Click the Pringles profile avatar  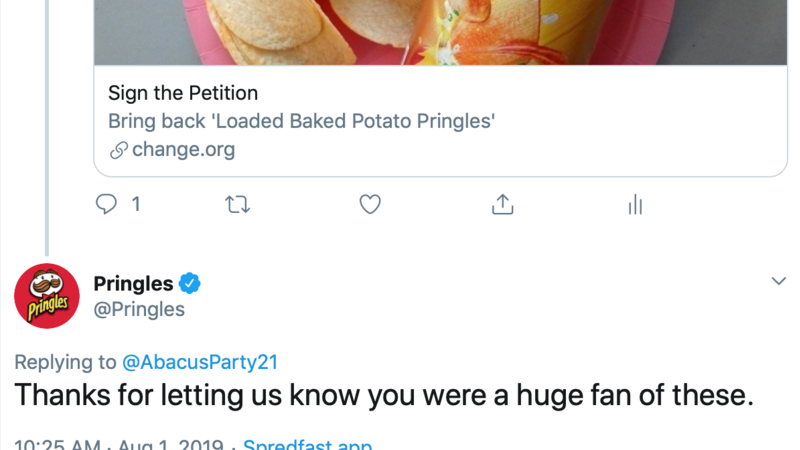pyautogui.click(x=46, y=297)
